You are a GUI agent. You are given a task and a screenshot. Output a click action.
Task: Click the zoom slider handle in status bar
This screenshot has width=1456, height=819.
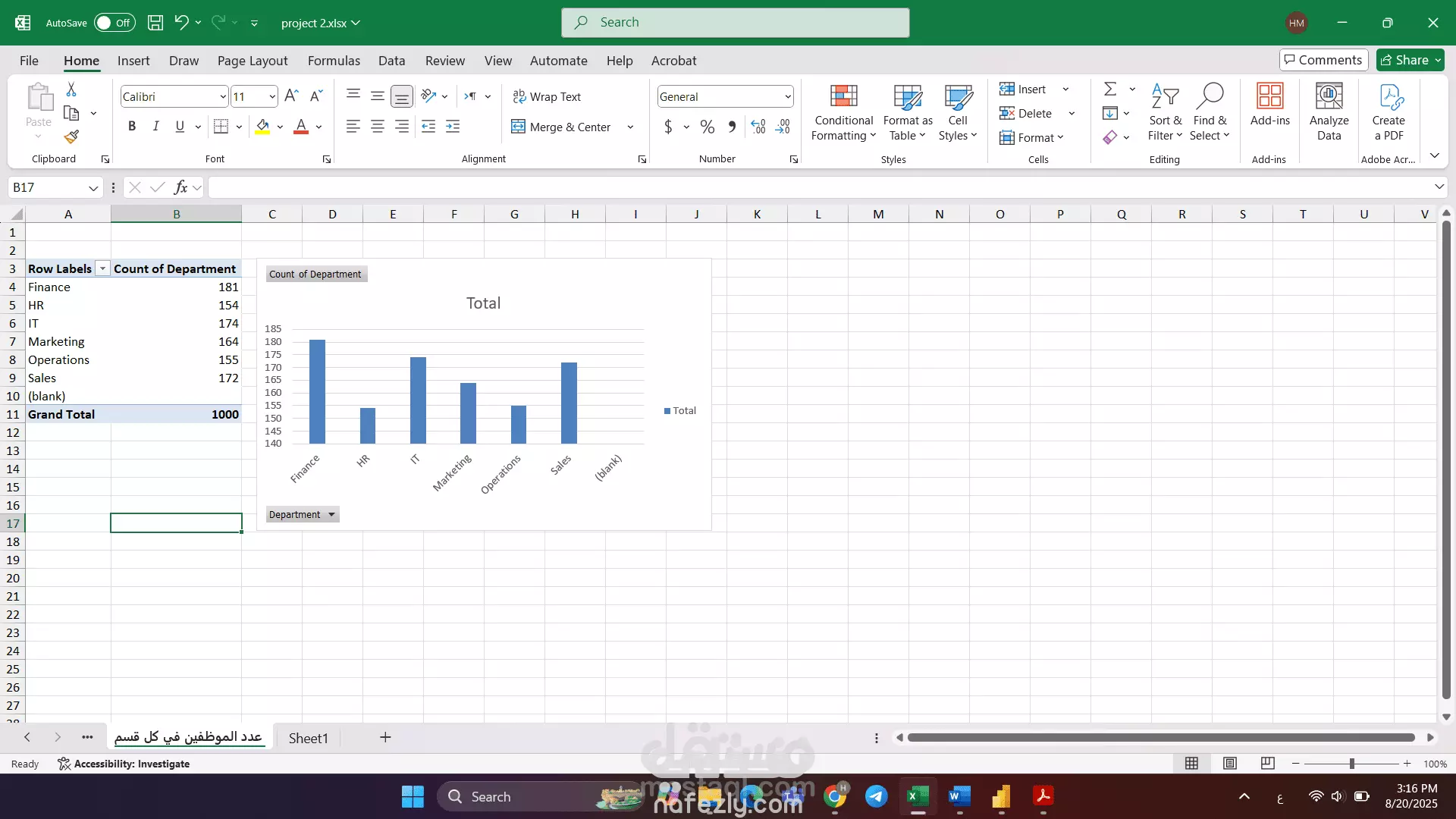[x=1351, y=764]
